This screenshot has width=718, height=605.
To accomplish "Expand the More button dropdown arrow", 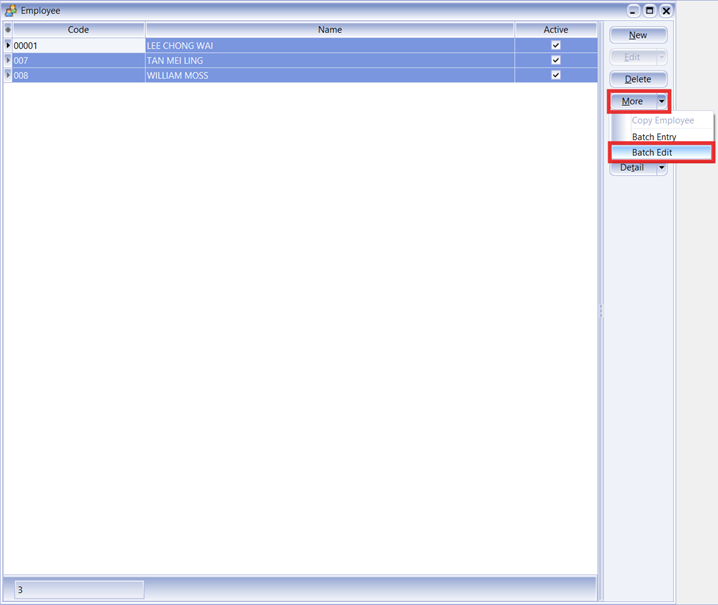I will click(x=661, y=101).
